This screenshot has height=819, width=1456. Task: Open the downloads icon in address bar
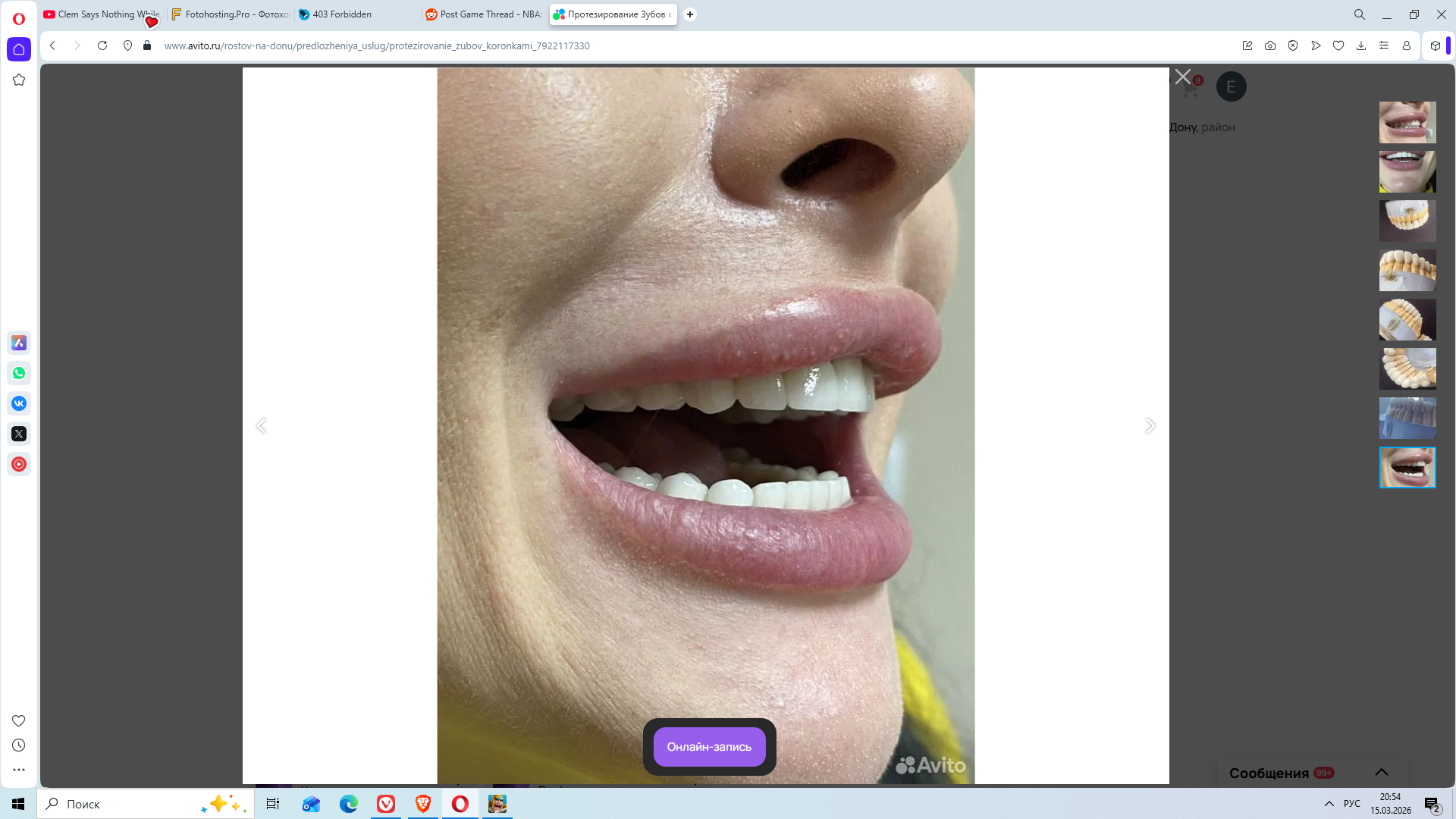[1361, 45]
